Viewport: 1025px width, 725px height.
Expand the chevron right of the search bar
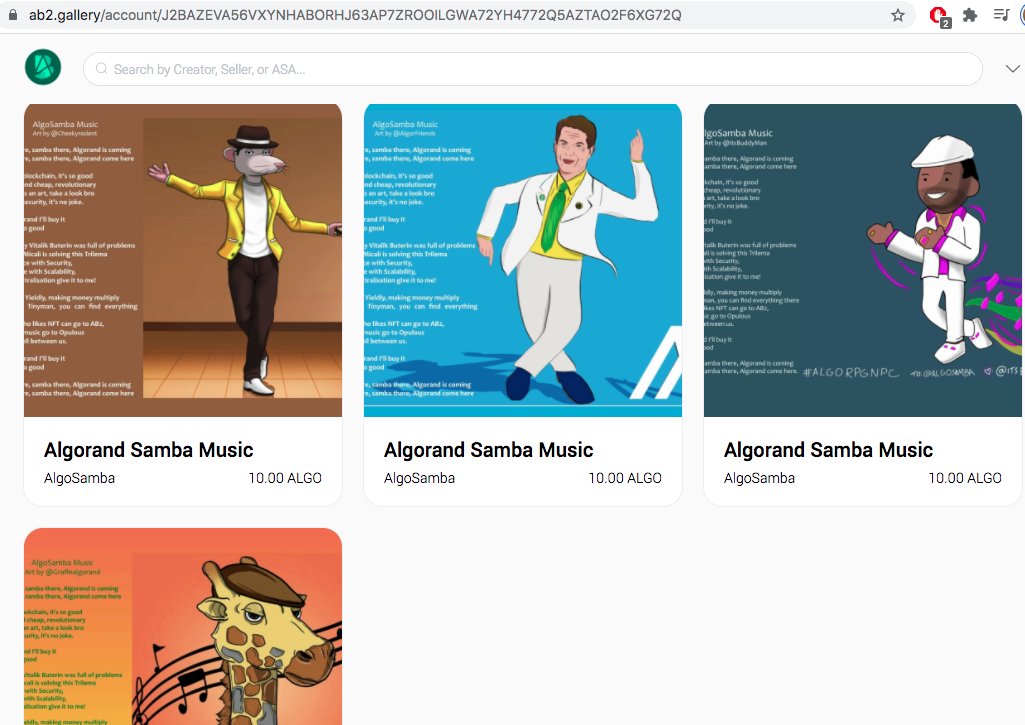[1013, 68]
